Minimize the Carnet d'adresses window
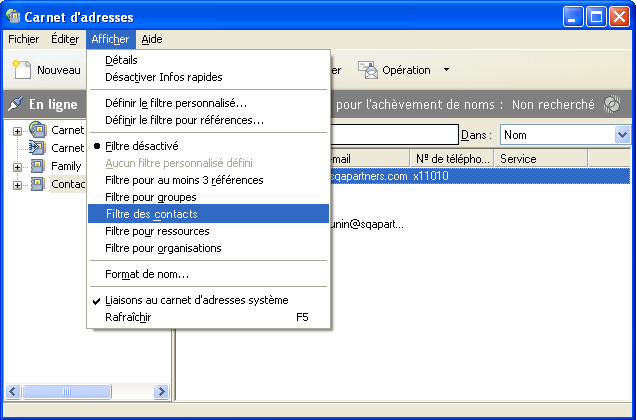 [x=573, y=17]
